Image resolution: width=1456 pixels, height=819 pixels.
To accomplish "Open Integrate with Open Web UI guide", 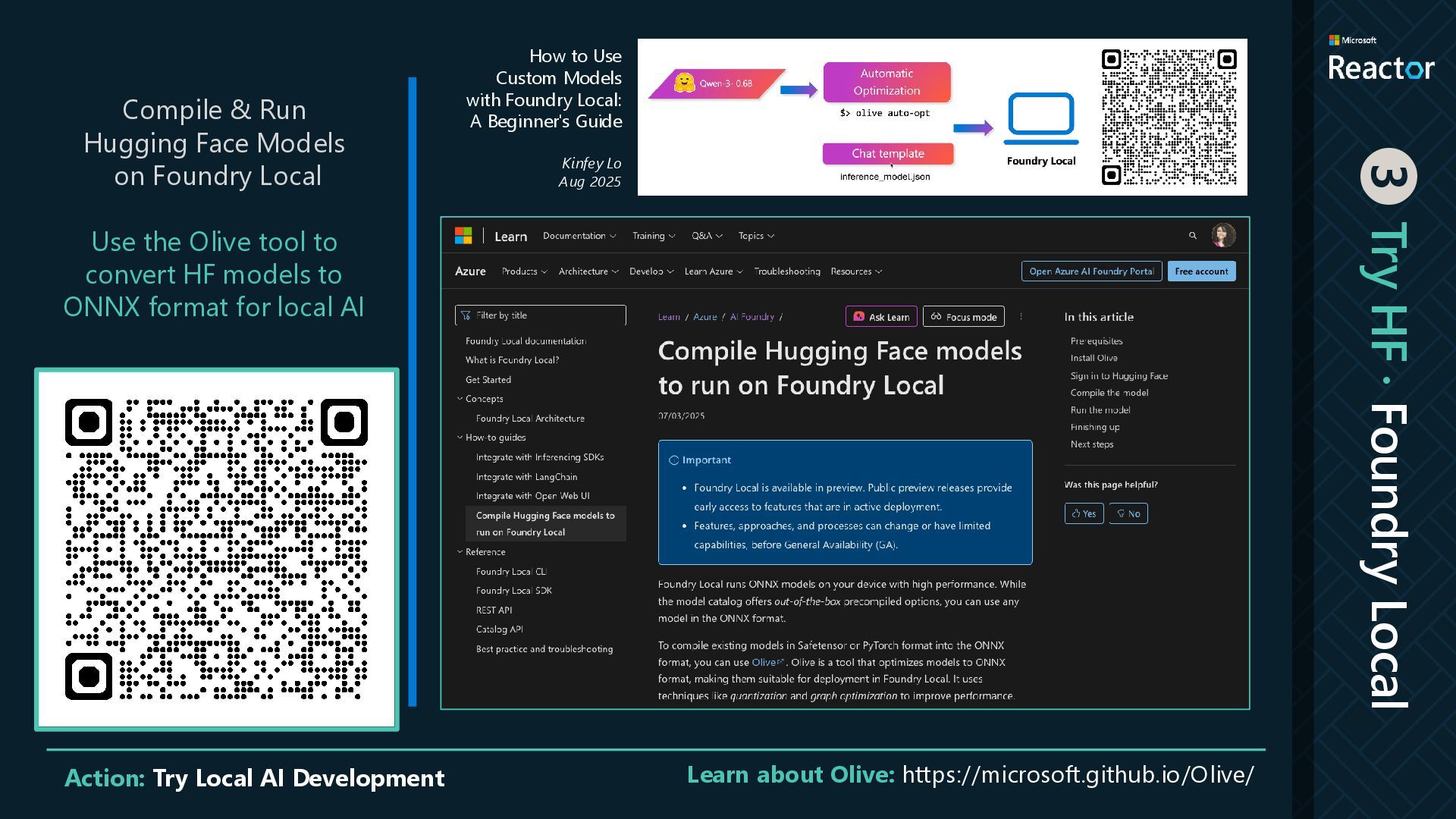I will click(532, 496).
